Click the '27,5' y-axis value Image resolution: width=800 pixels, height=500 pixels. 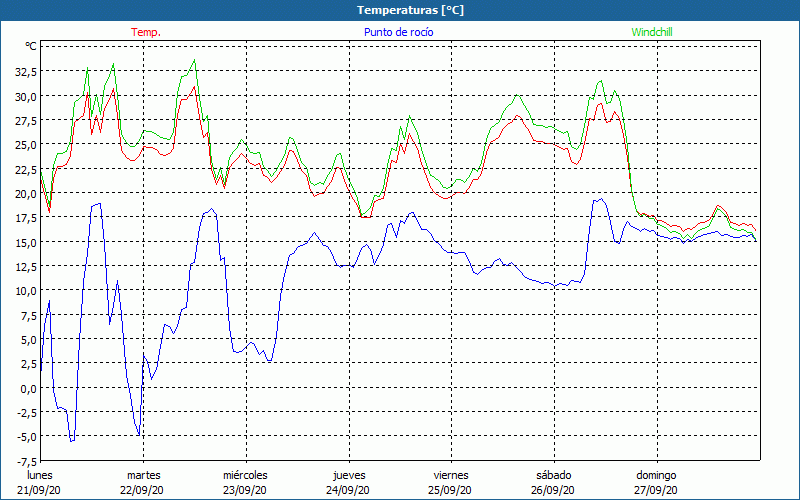(26, 121)
